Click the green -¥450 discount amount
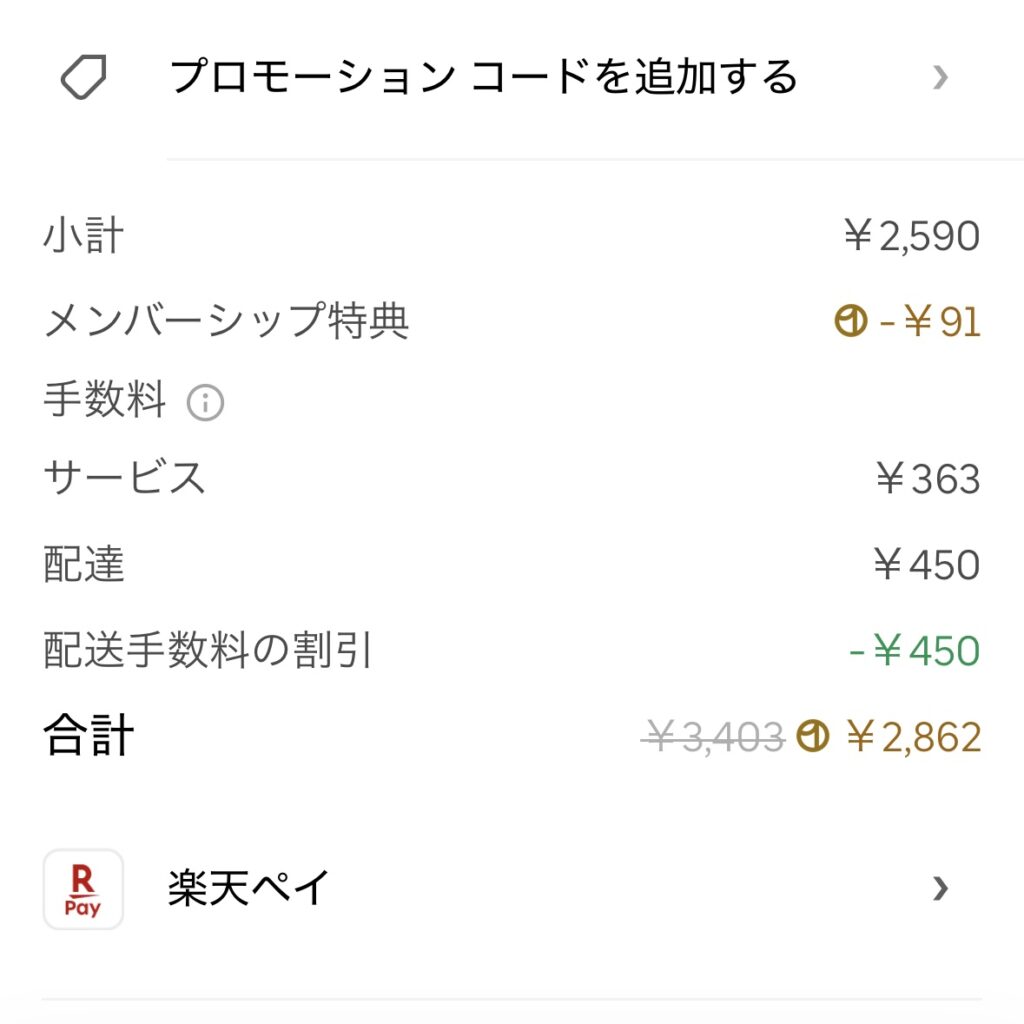The image size is (1024, 1024). click(914, 651)
